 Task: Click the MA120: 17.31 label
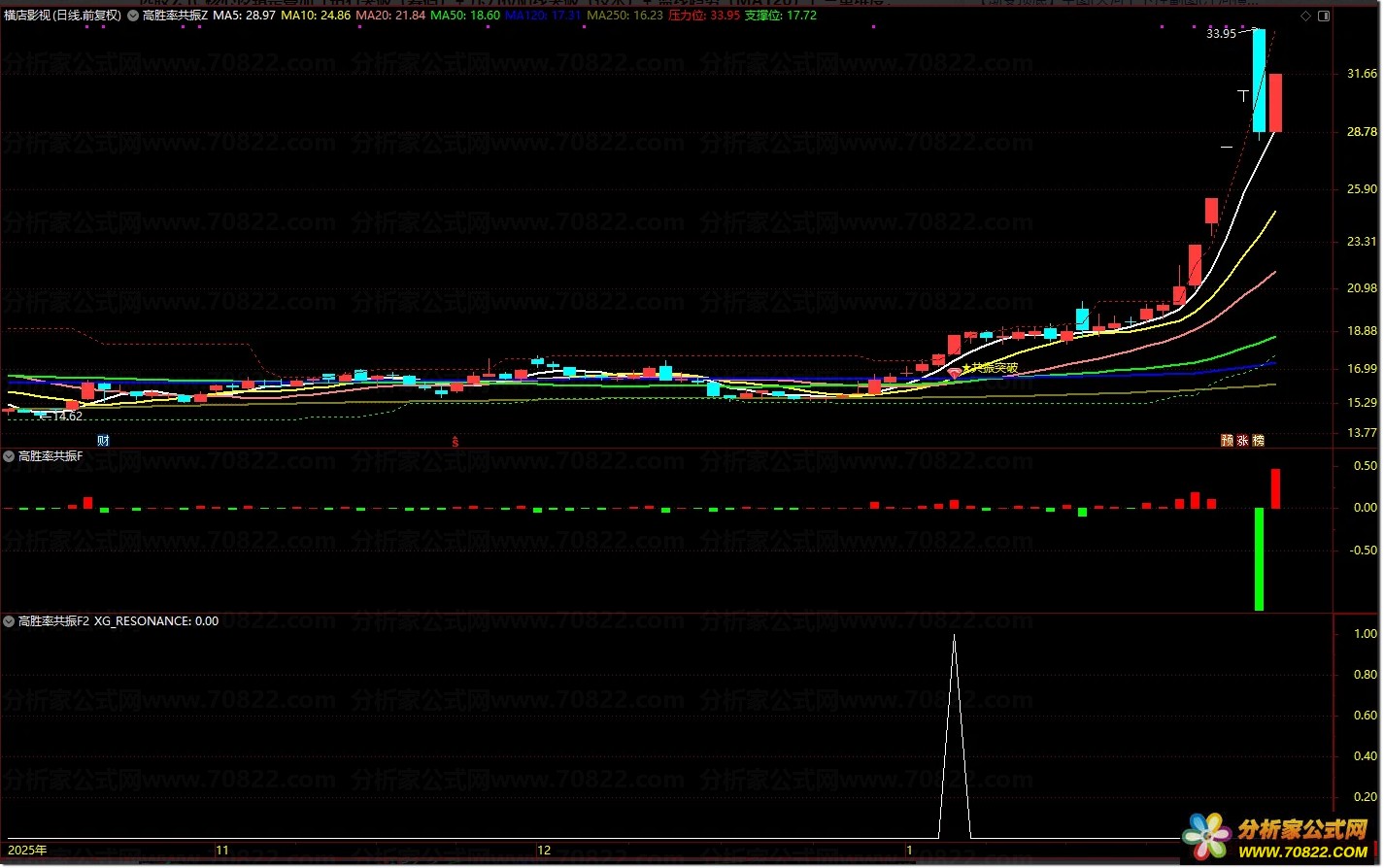tap(544, 16)
